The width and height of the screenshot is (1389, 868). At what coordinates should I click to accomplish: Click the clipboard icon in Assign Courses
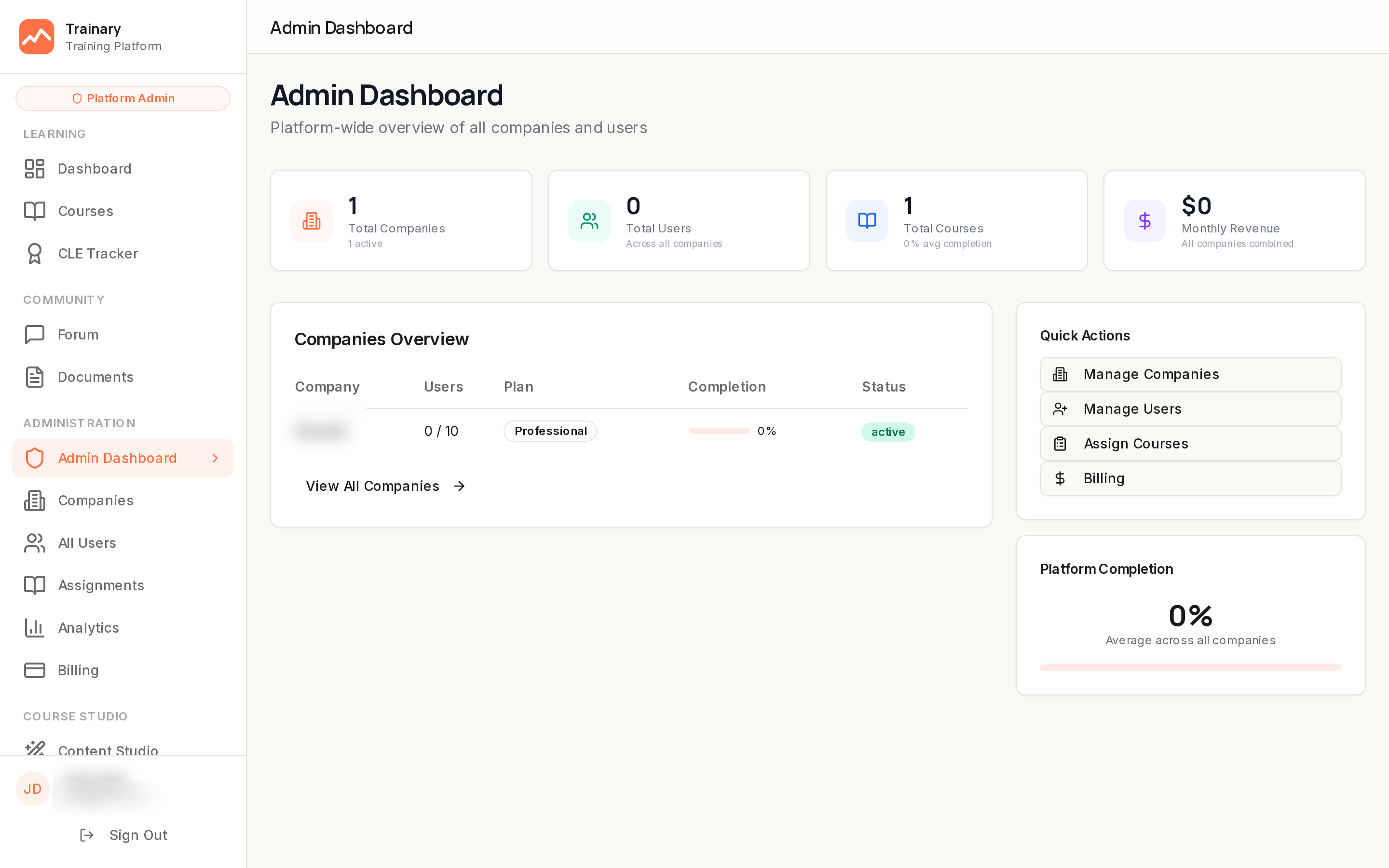click(x=1060, y=444)
